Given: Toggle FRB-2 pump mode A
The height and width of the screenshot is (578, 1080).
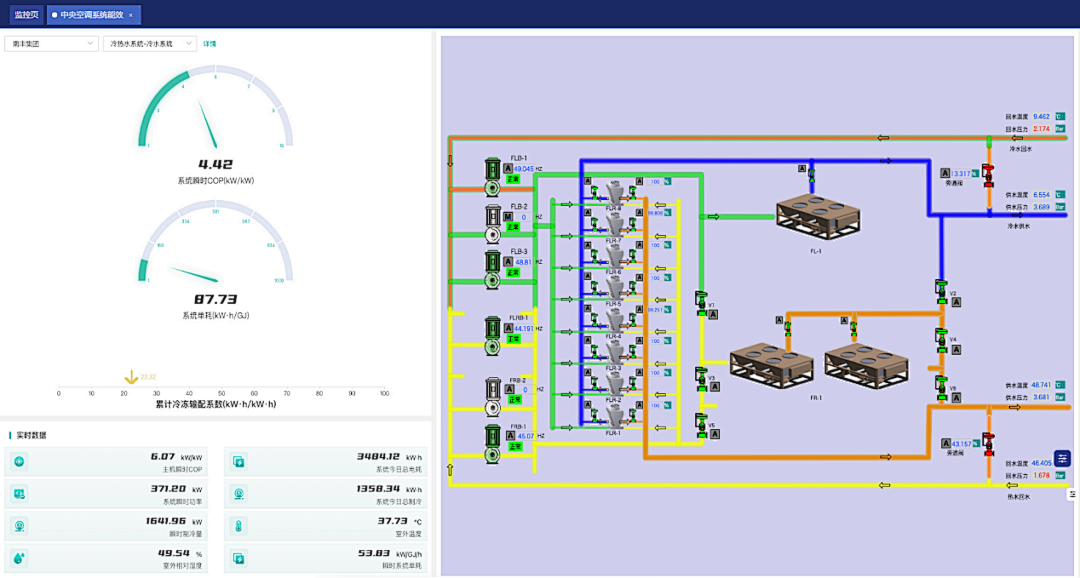Looking at the screenshot, I should [510, 389].
